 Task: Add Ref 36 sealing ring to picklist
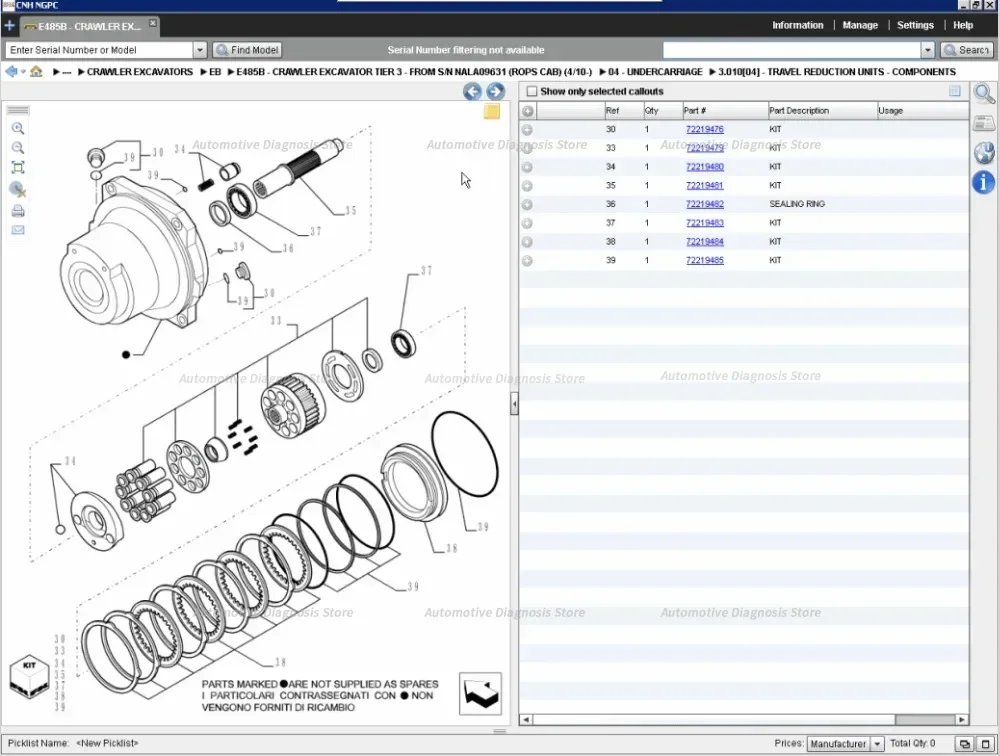(x=527, y=205)
